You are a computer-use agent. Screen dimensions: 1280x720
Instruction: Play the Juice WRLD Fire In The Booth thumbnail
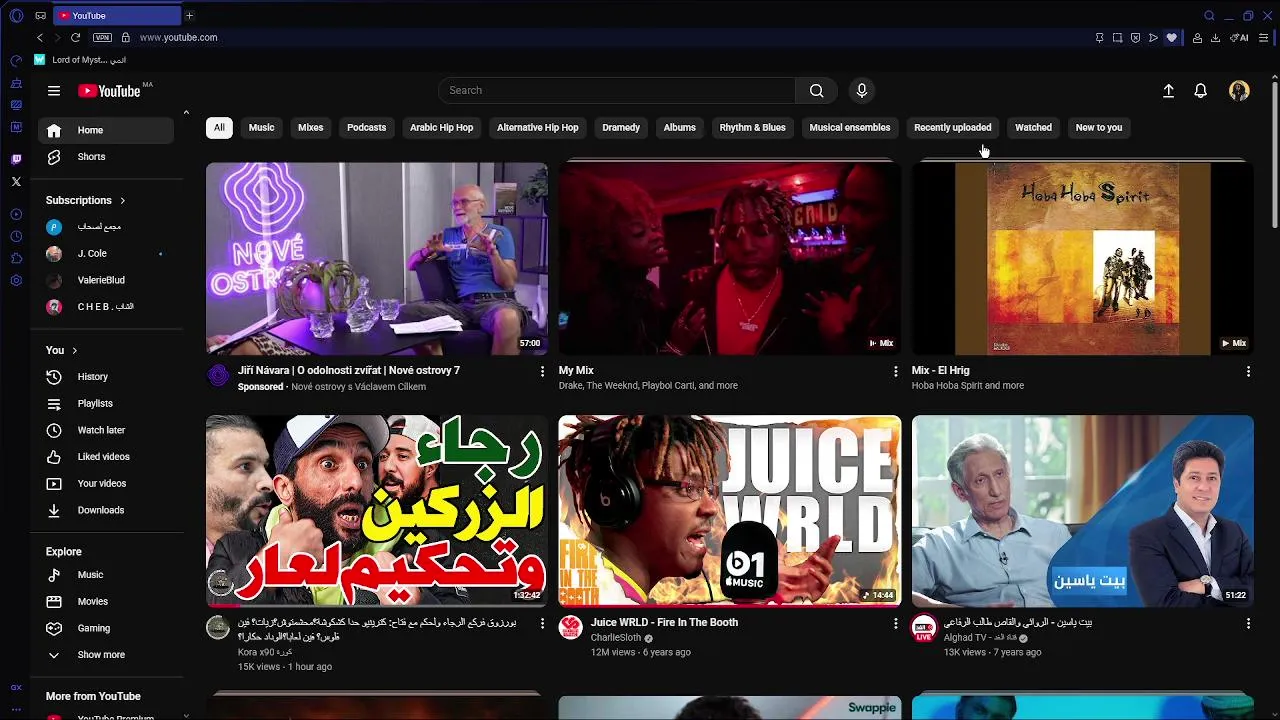pos(730,511)
